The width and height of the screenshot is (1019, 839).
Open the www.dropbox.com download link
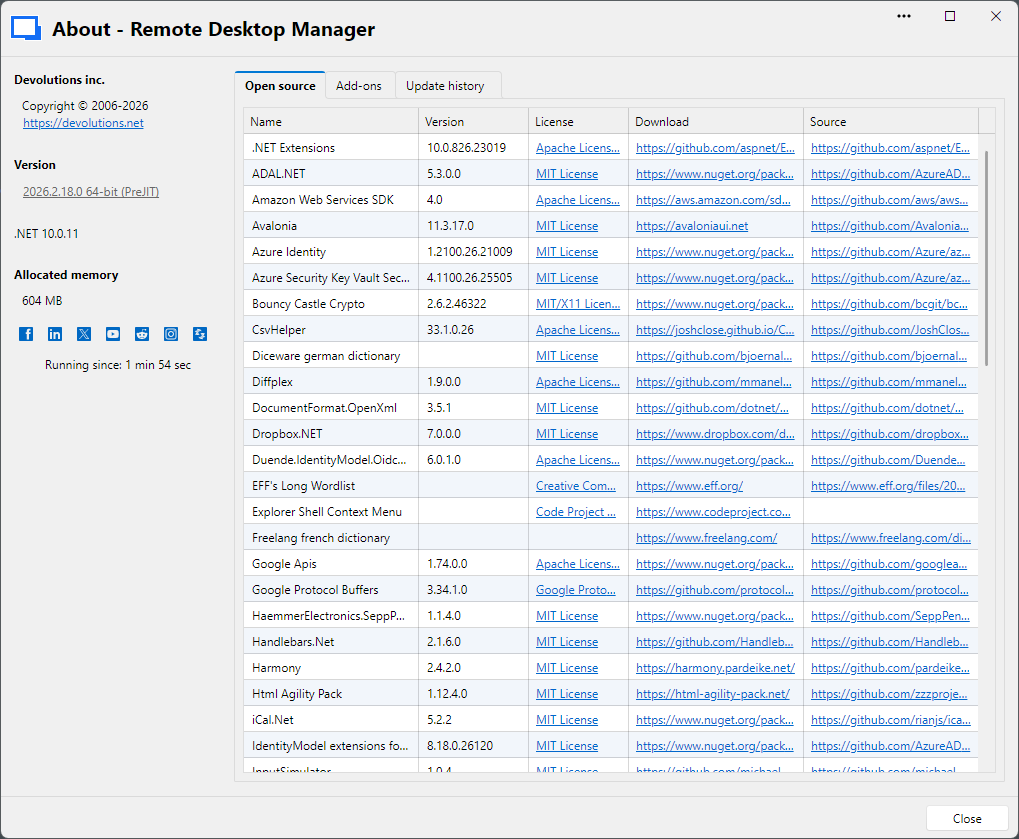[715, 434]
